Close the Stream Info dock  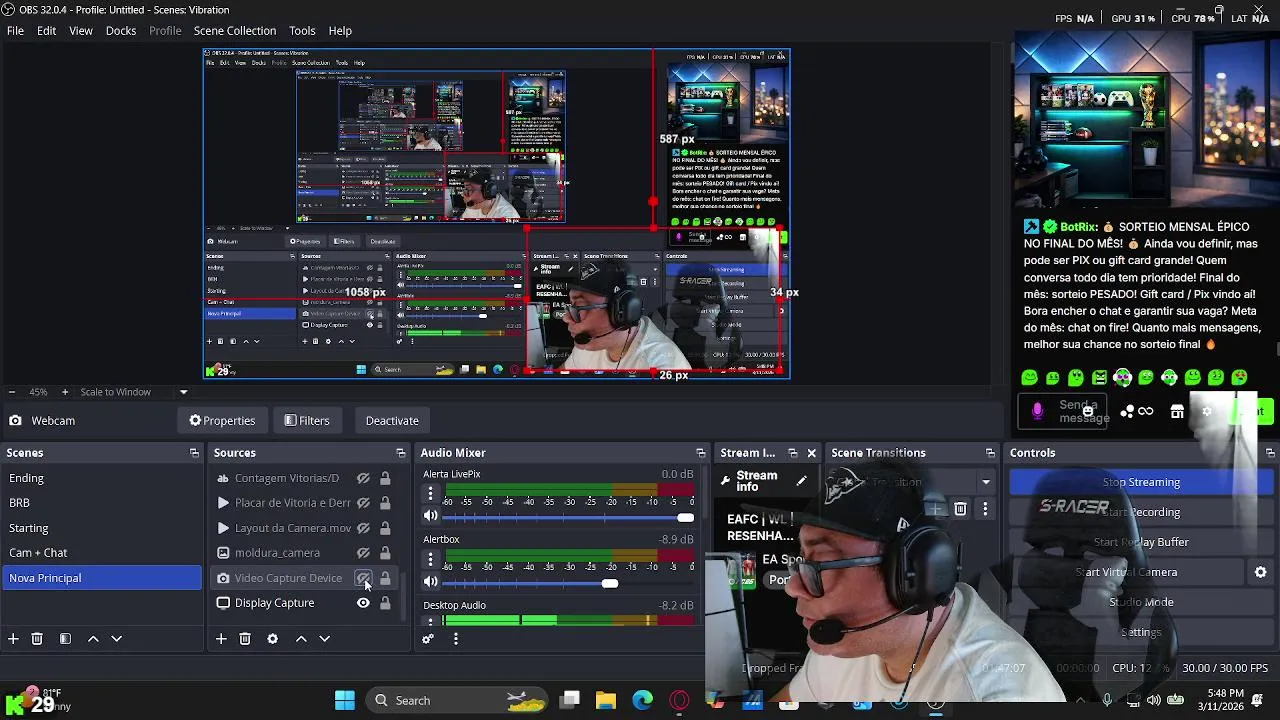point(811,453)
